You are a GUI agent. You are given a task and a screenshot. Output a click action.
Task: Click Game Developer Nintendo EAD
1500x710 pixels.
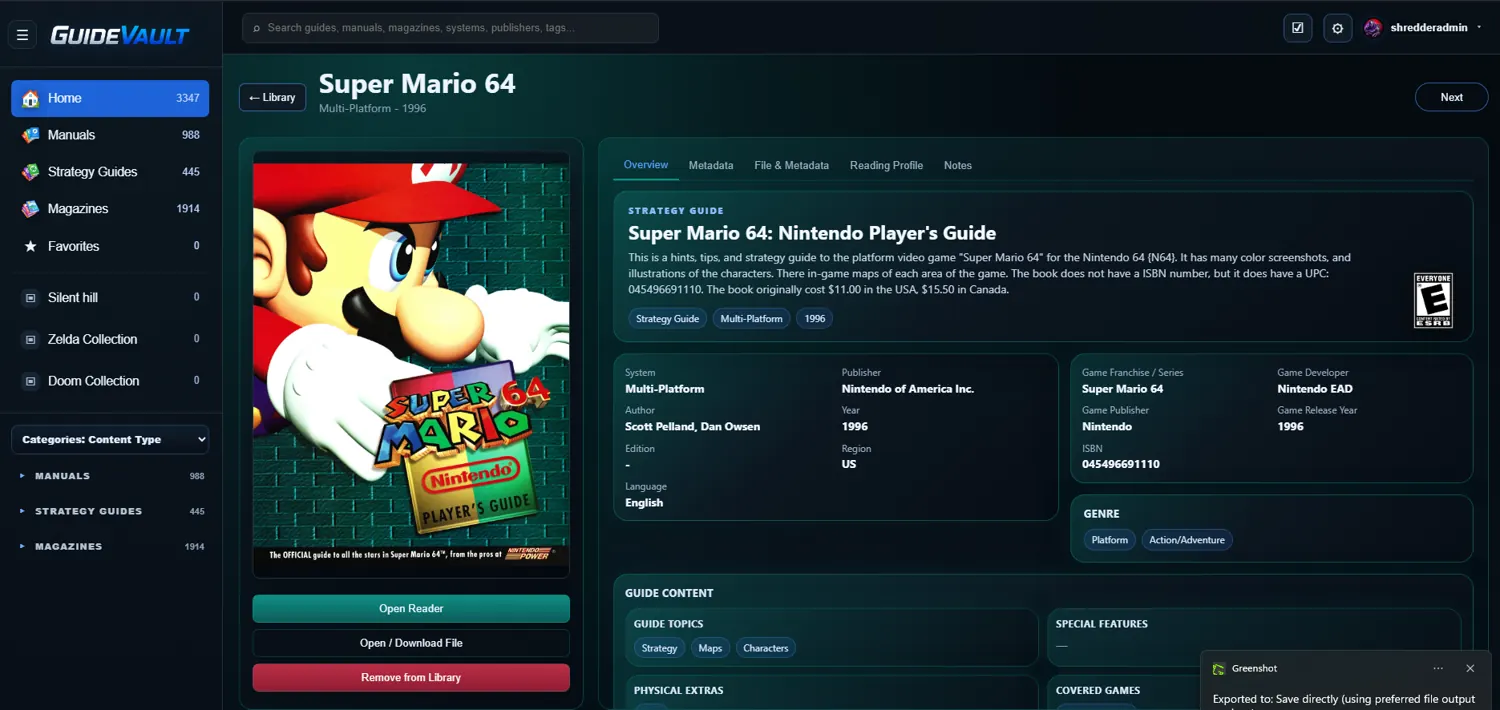[x=1315, y=389]
